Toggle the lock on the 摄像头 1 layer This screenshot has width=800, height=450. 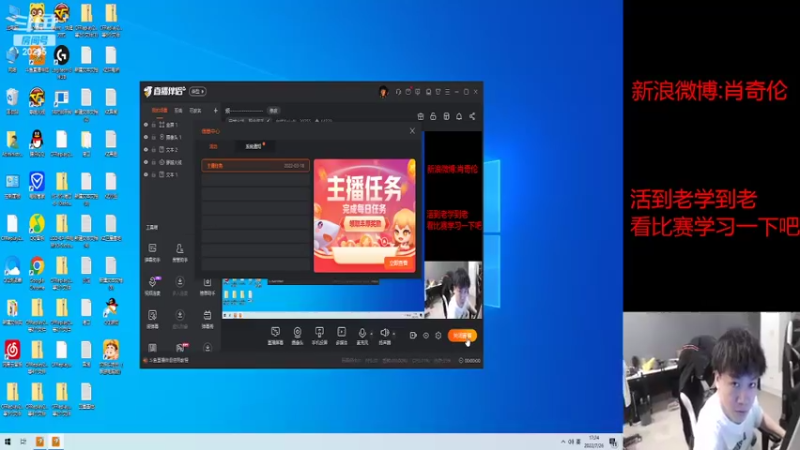154,137
